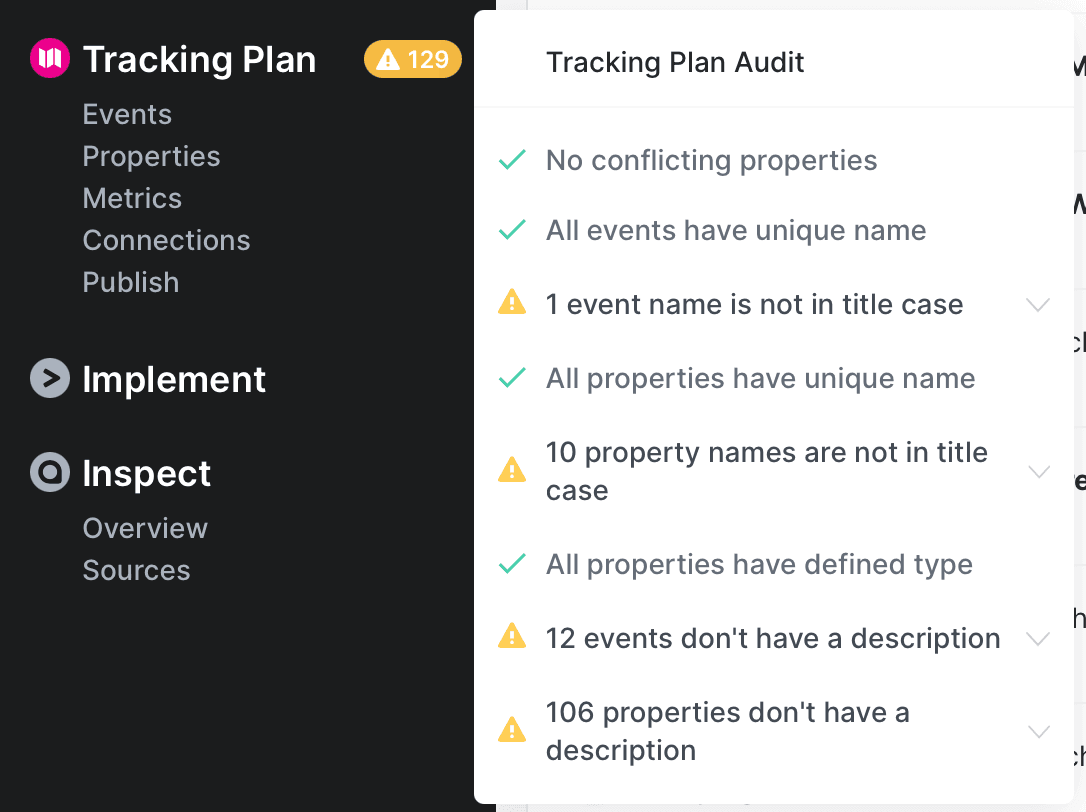
Task: Click the Inspect target icon
Action: coord(48,472)
